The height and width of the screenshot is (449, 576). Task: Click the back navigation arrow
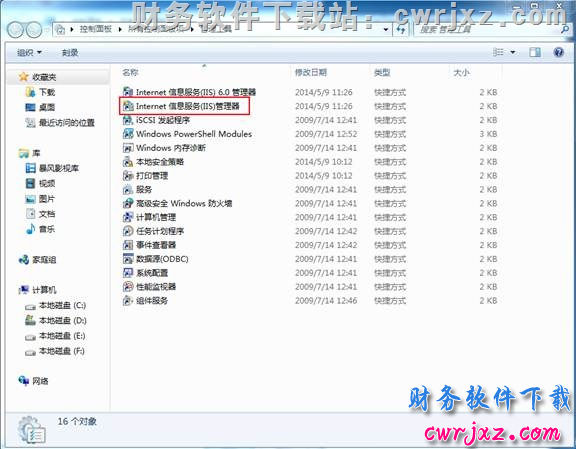[16, 30]
